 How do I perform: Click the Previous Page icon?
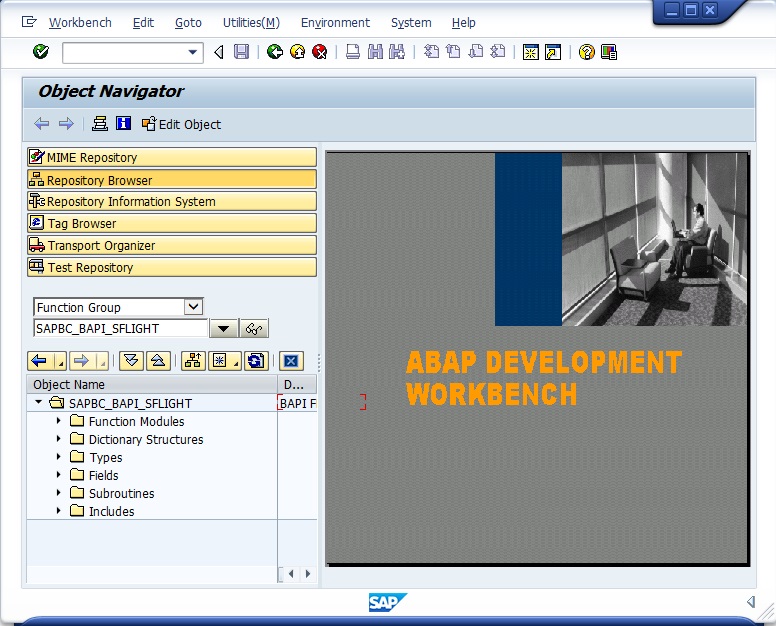[x=453, y=51]
